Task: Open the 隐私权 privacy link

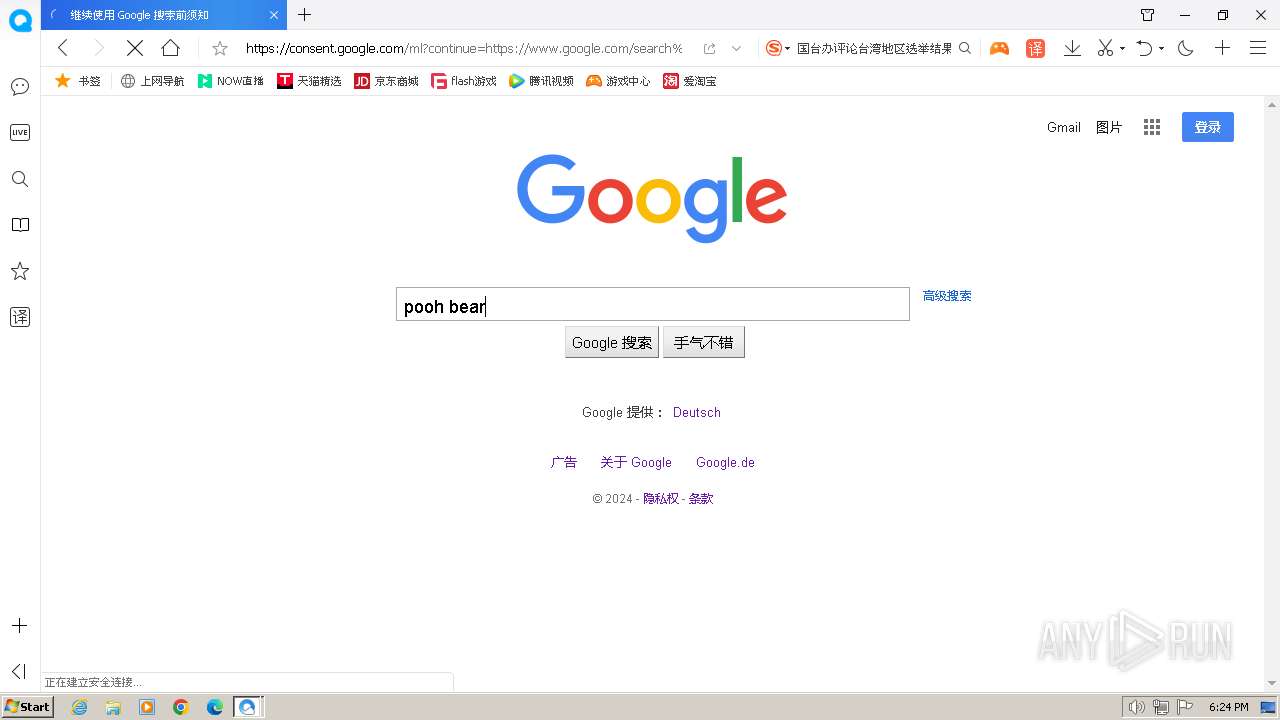Action: pyautogui.click(x=660, y=498)
